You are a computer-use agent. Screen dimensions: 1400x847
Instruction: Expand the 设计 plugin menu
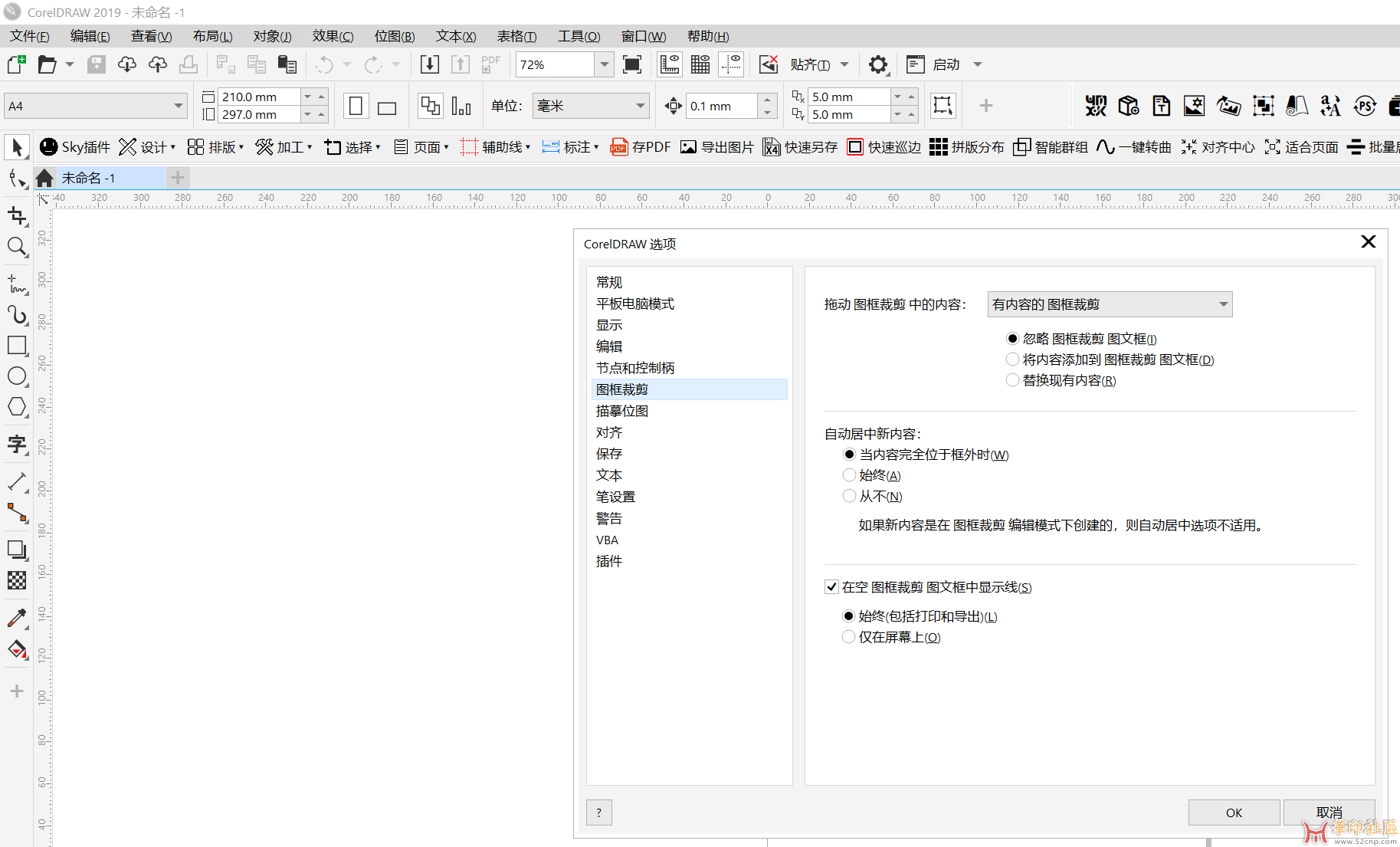[x=147, y=147]
